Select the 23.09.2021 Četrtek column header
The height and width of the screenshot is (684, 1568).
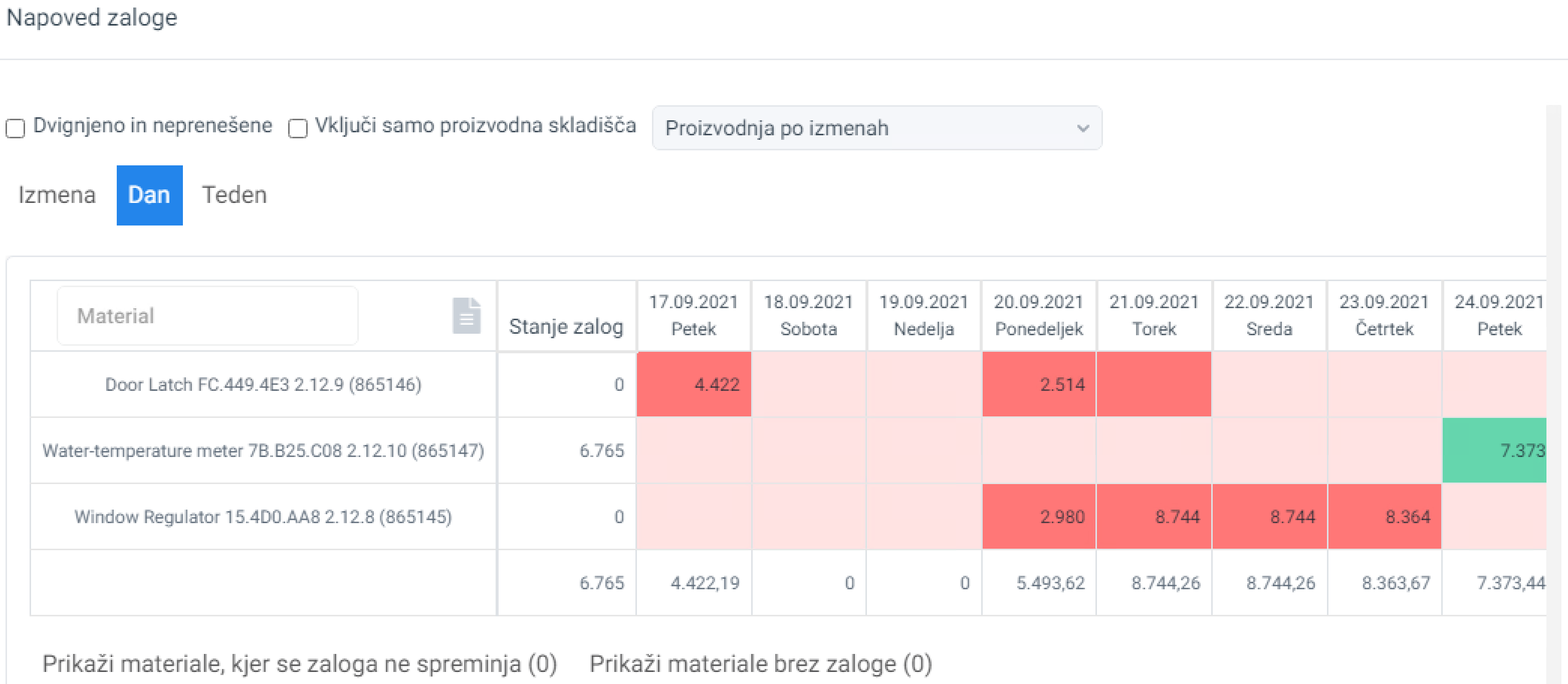[1384, 315]
